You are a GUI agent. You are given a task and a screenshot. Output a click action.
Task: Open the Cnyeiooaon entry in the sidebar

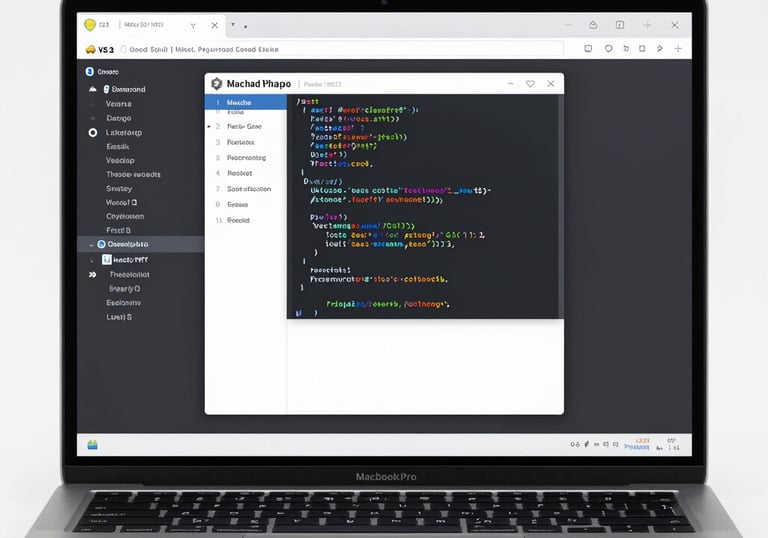pyautogui.click(x=125, y=216)
